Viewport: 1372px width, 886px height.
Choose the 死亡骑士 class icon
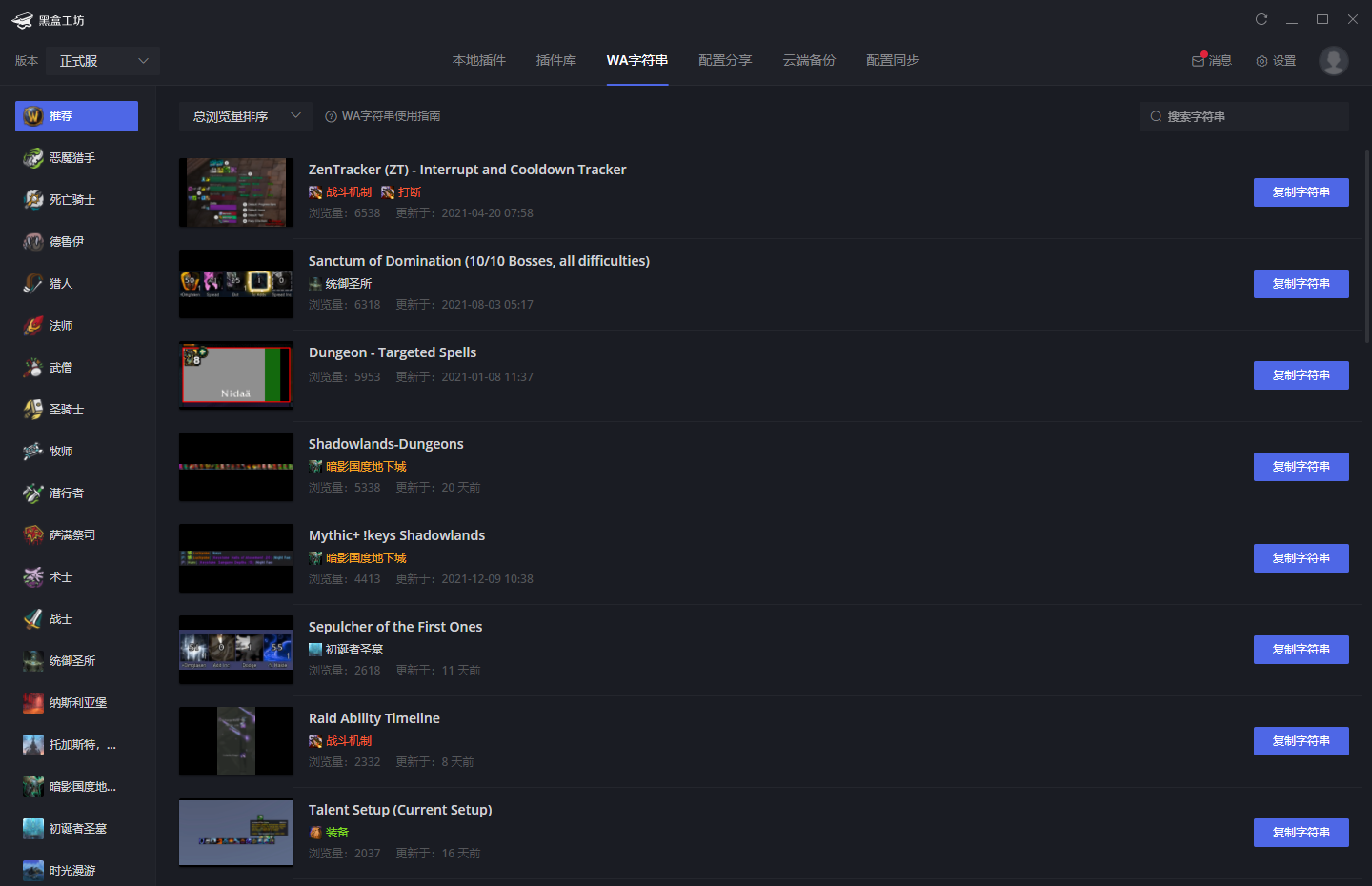point(33,200)
